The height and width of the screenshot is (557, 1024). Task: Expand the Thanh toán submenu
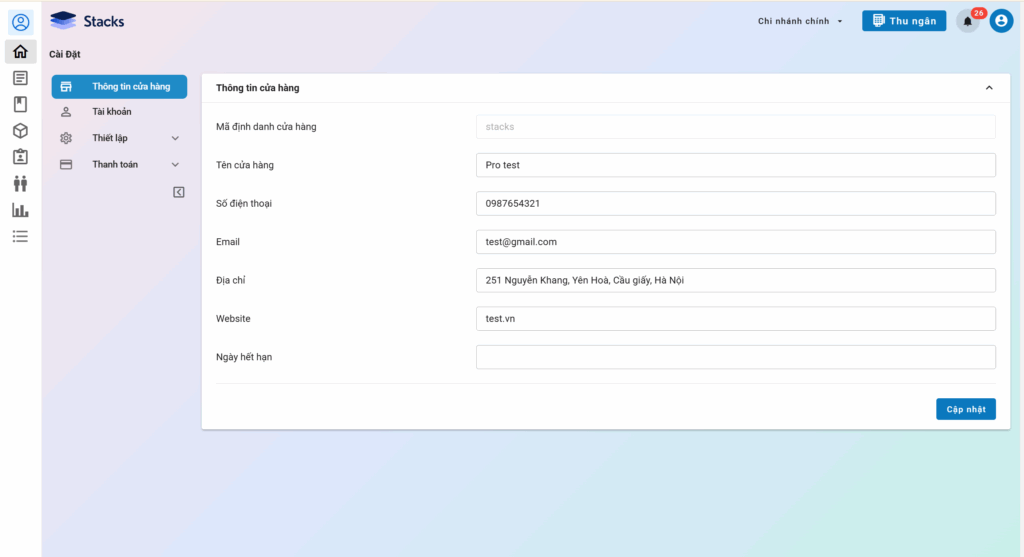[175, 164]
